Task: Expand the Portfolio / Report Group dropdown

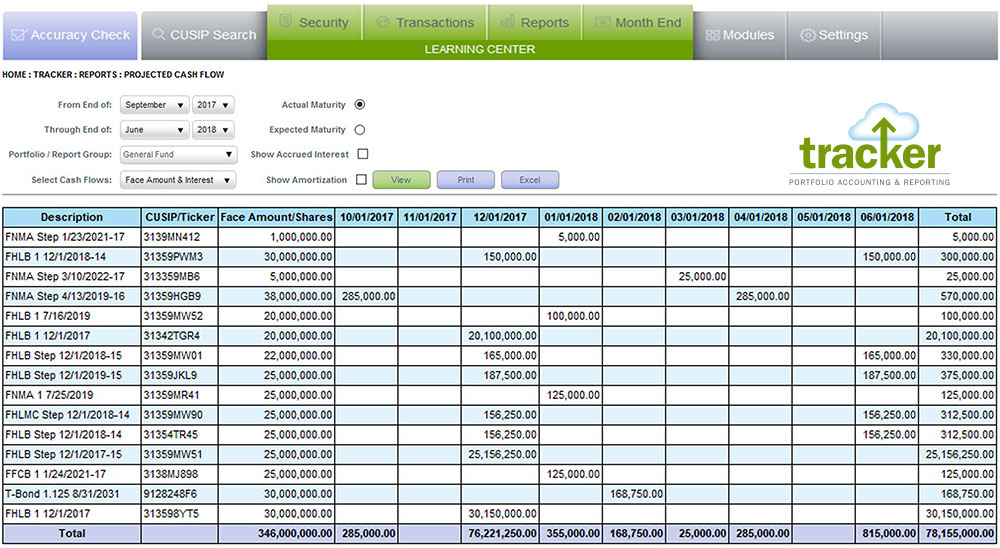Action: tap(178, 155)
